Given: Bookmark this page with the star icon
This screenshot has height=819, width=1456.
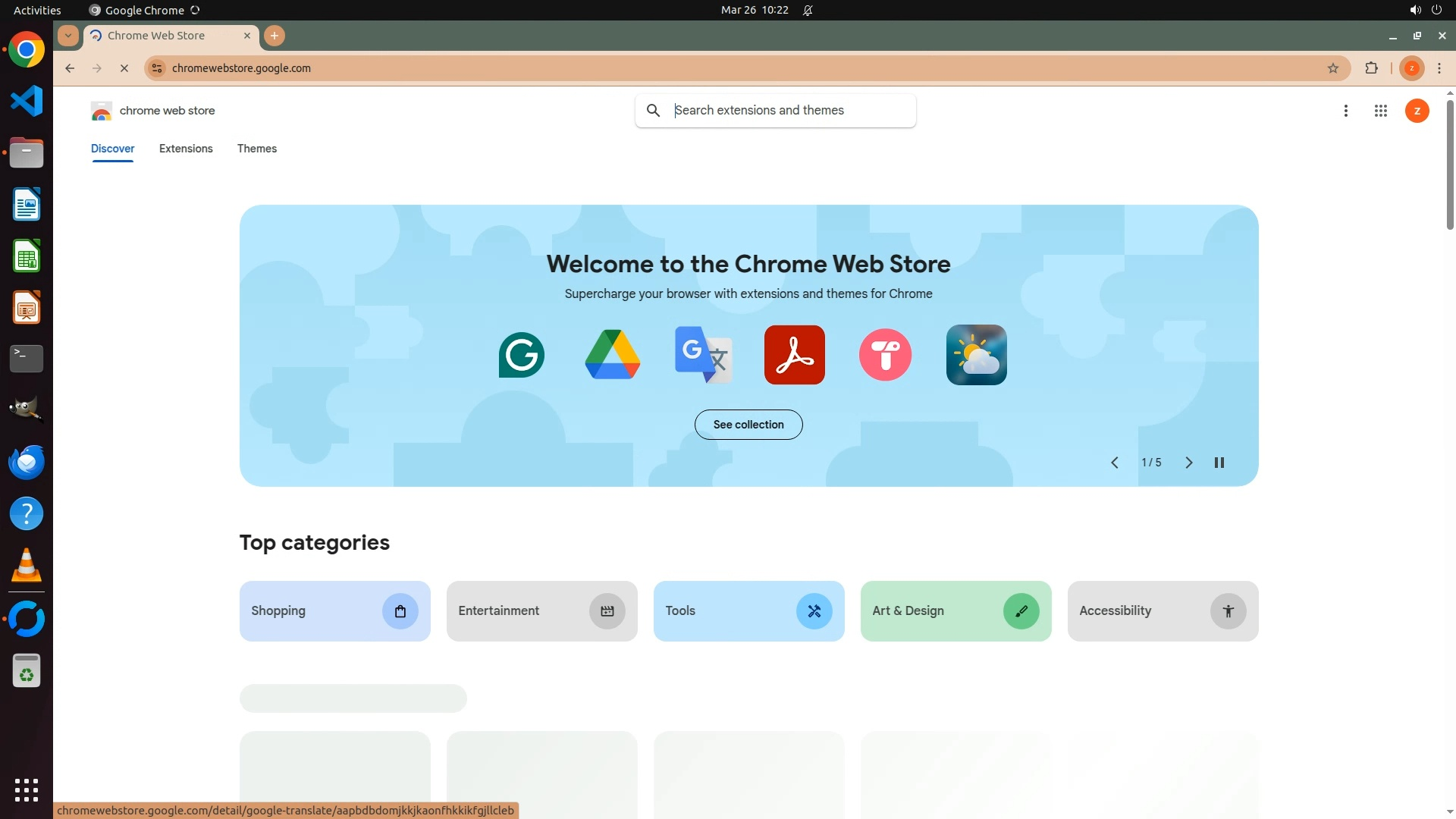Looking at the screenshot, I should coord(1333,68).
